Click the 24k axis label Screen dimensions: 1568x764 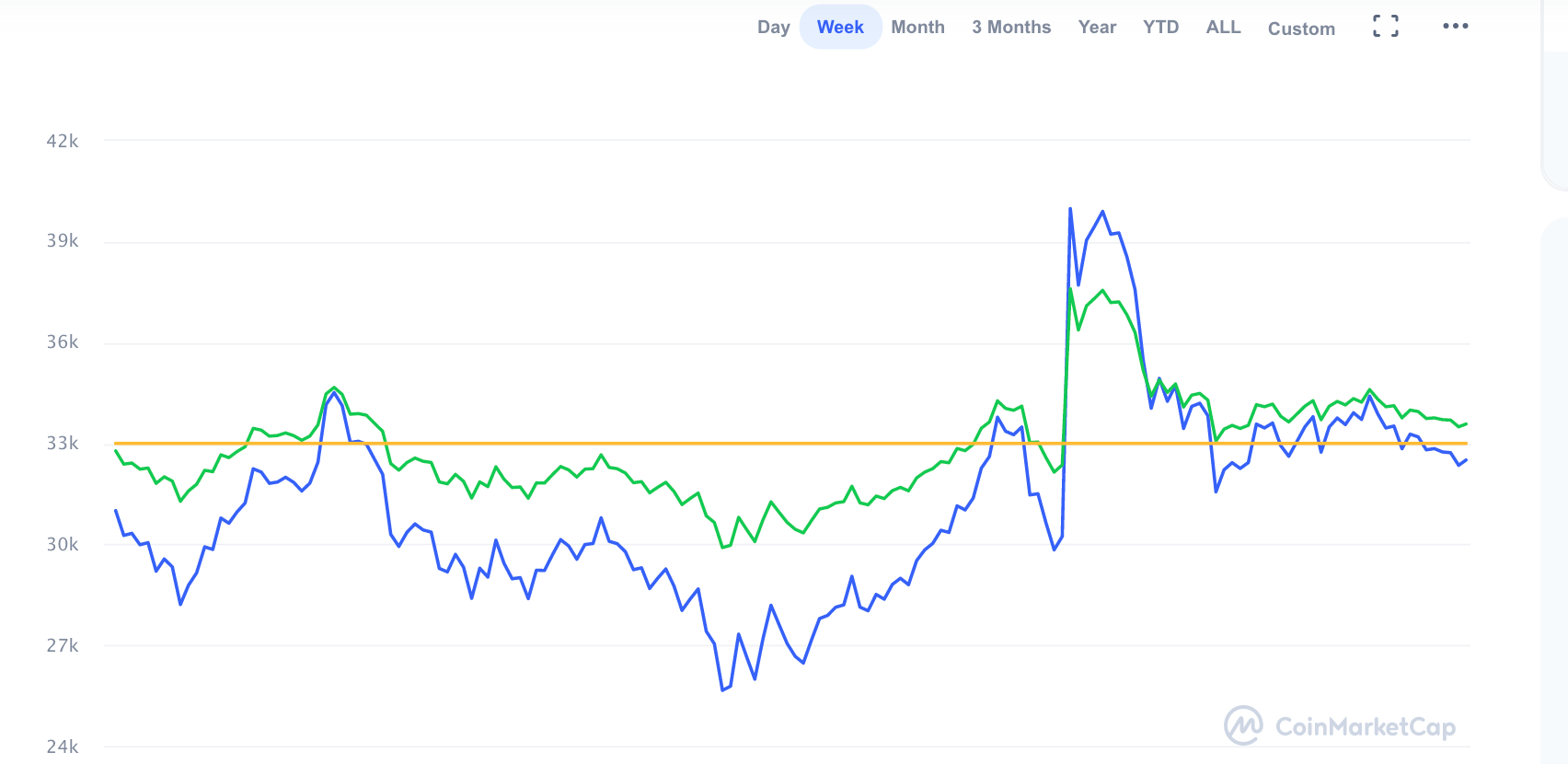pyautogui.click(x=63, y=747)
